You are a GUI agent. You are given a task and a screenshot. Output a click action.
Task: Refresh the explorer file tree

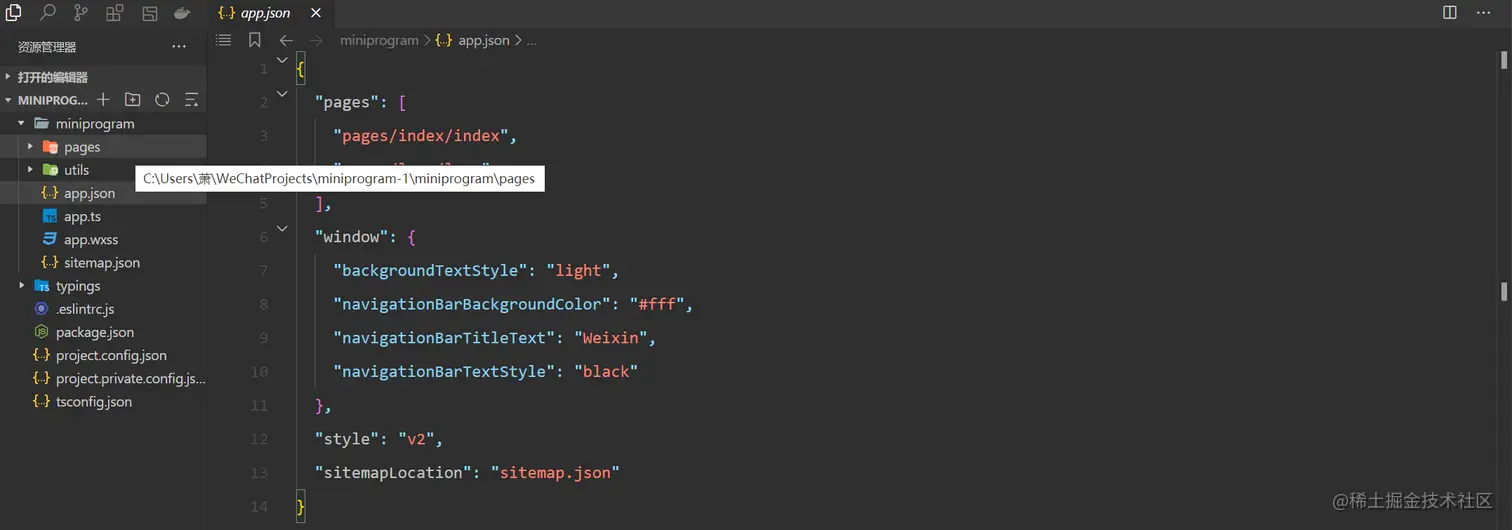[x=162, y=100]
